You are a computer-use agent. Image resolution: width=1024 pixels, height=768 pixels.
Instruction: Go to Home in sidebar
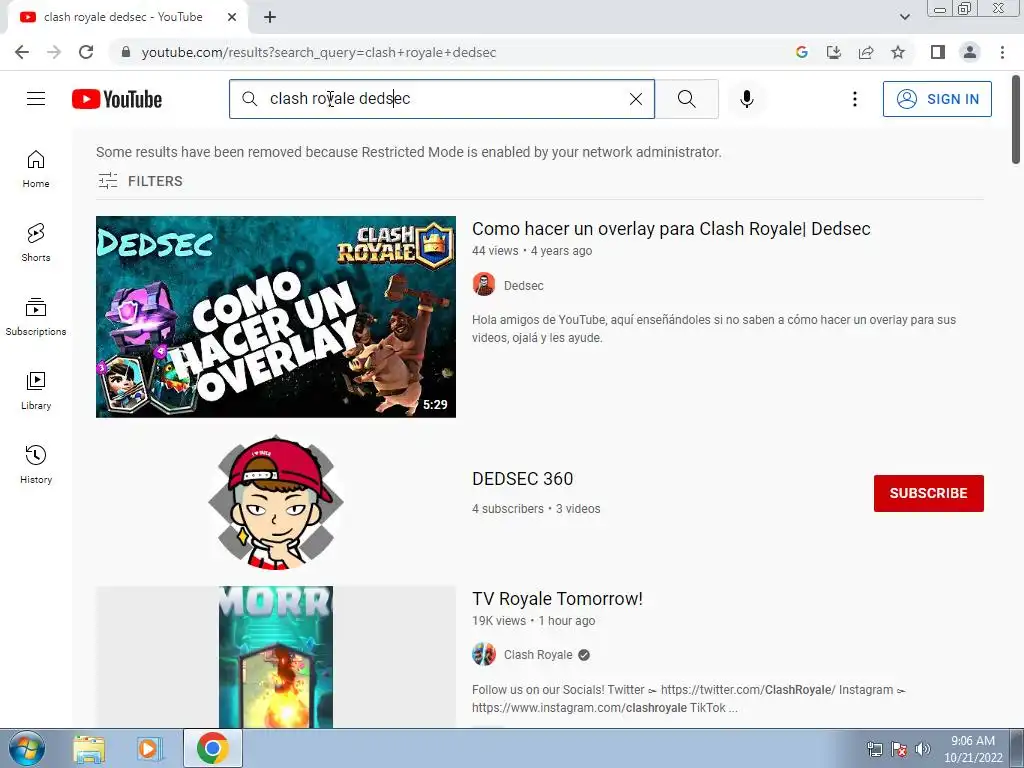click(36, 169)
